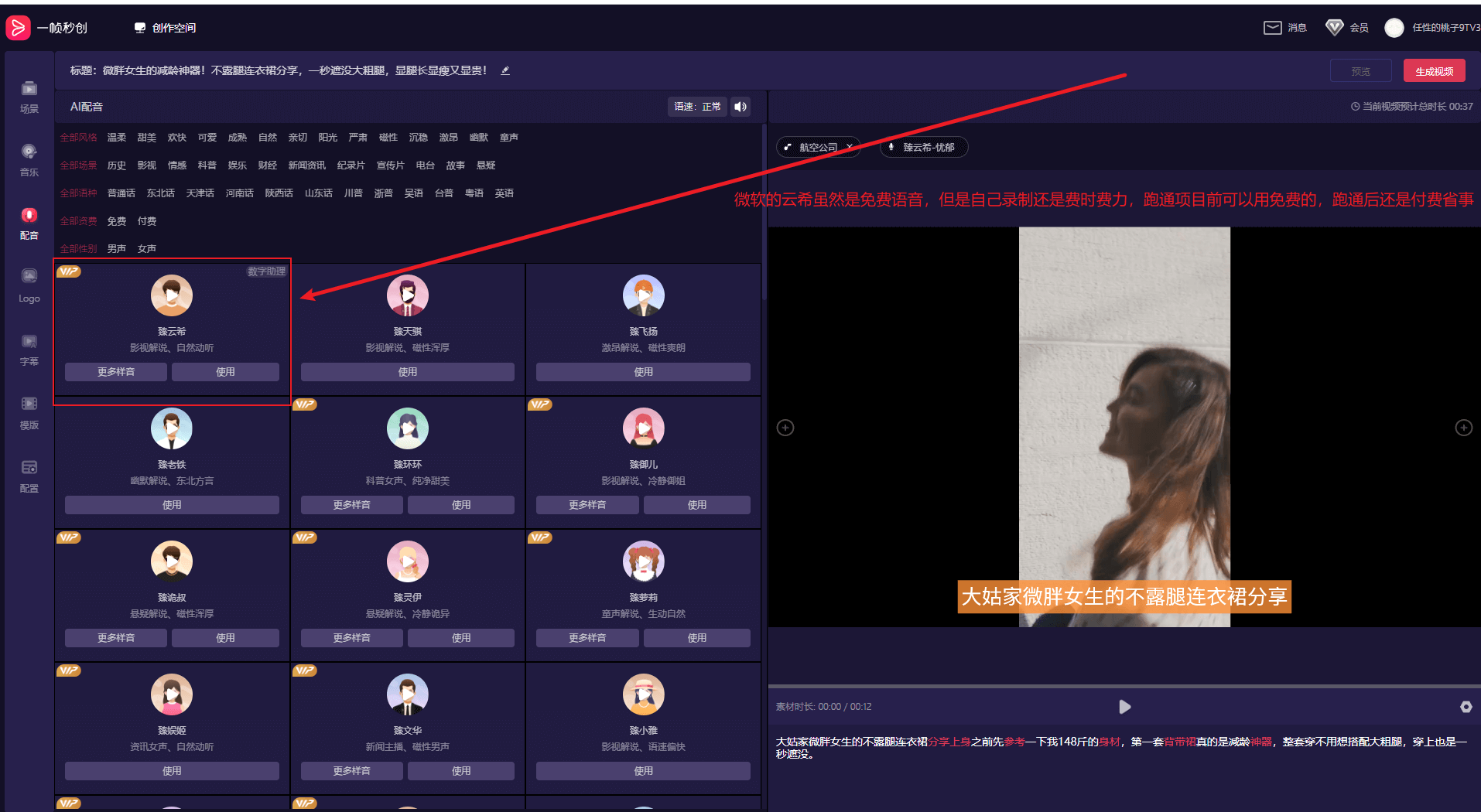The image size is (1481, 812).
Task: Filter voices by 女声 gender
Action: [x=147, y=249]
